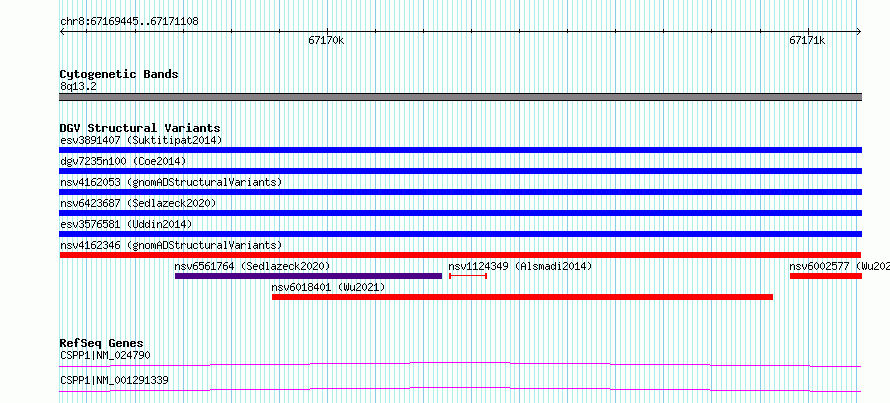This screenshot has width=890, height=403.
Task: Click the 67171k ruler position label
Action: 807,40
